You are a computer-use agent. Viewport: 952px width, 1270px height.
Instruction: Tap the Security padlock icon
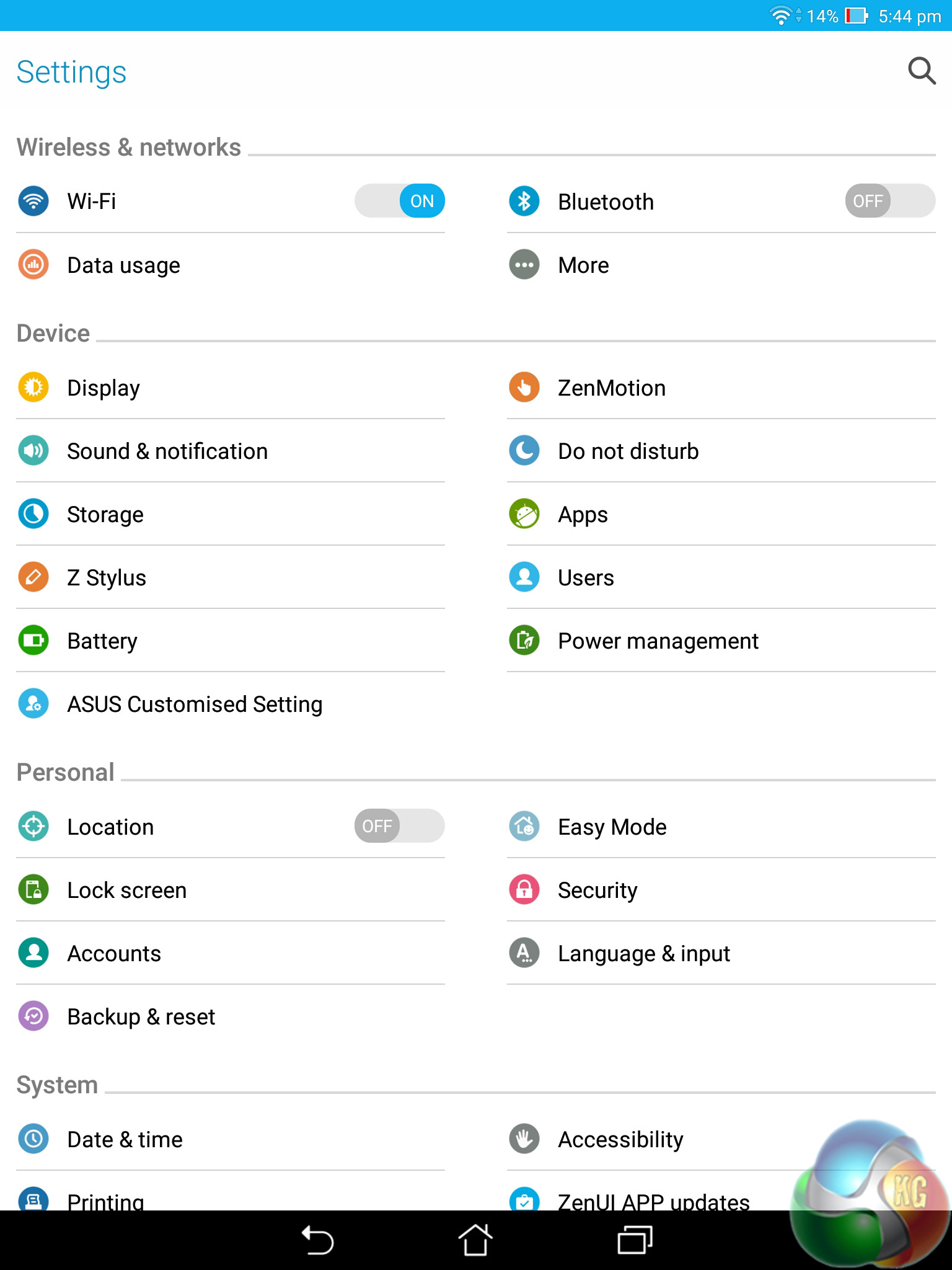tap(524, 890)
